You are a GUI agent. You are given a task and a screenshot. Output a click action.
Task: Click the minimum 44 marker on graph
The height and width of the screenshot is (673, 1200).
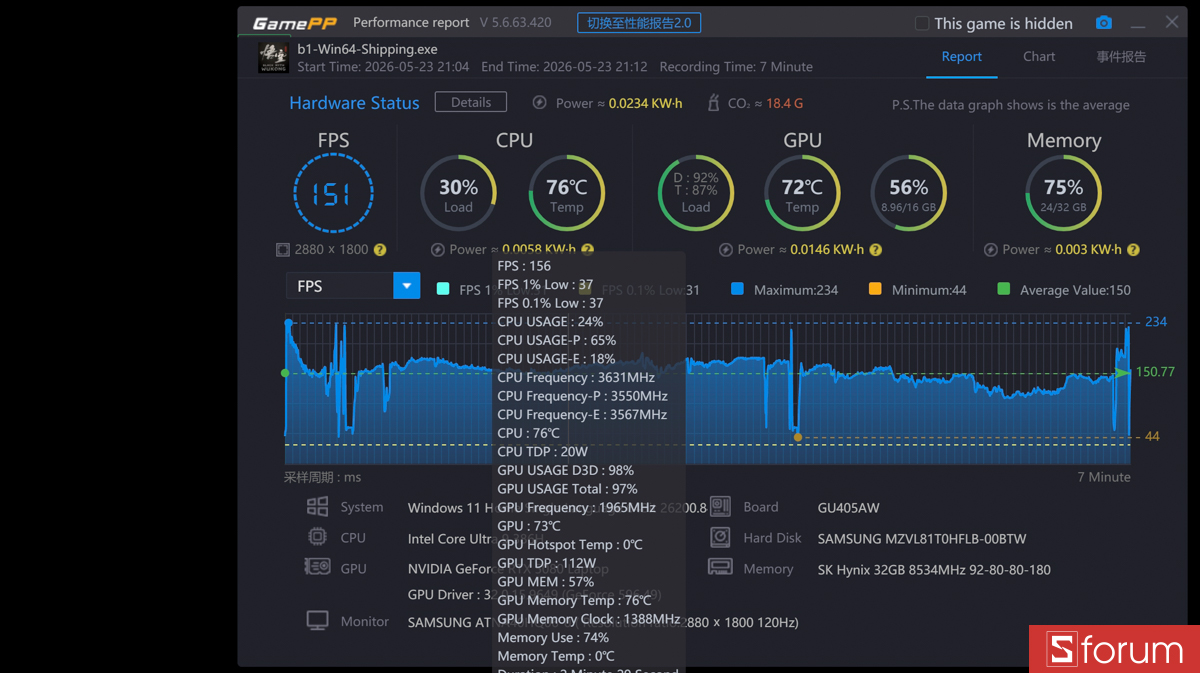[797, 437]
